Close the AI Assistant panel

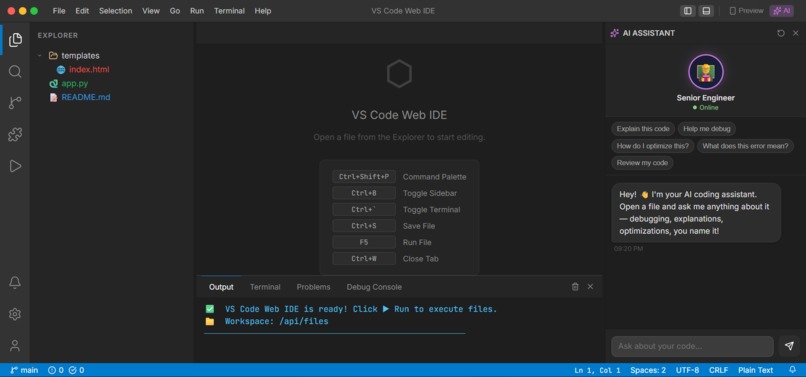(x=796, y=33)
